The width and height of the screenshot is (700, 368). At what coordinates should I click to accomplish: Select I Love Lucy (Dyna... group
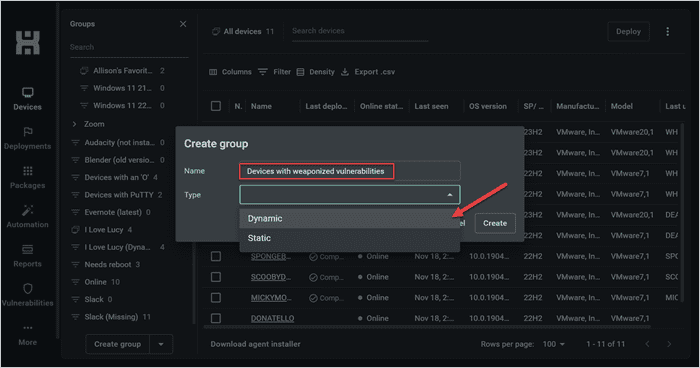tap(118, 247)
